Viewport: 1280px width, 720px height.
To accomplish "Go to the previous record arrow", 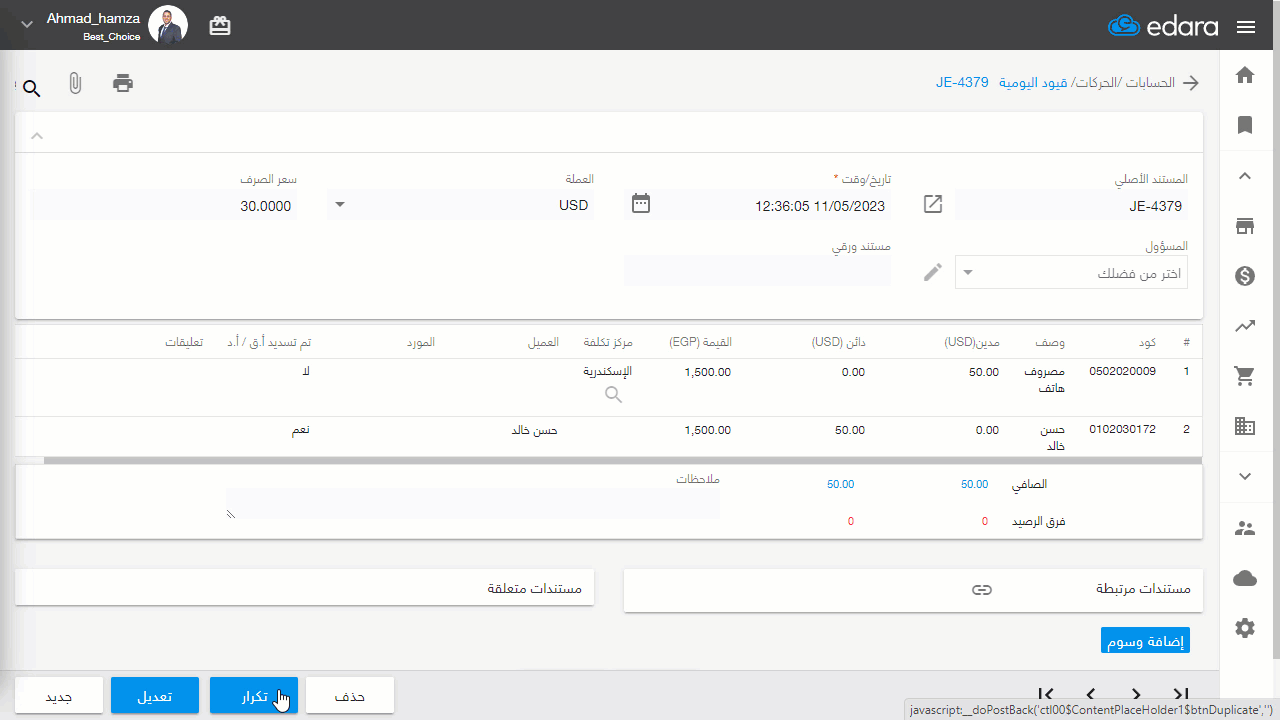I will point(1091,694).
